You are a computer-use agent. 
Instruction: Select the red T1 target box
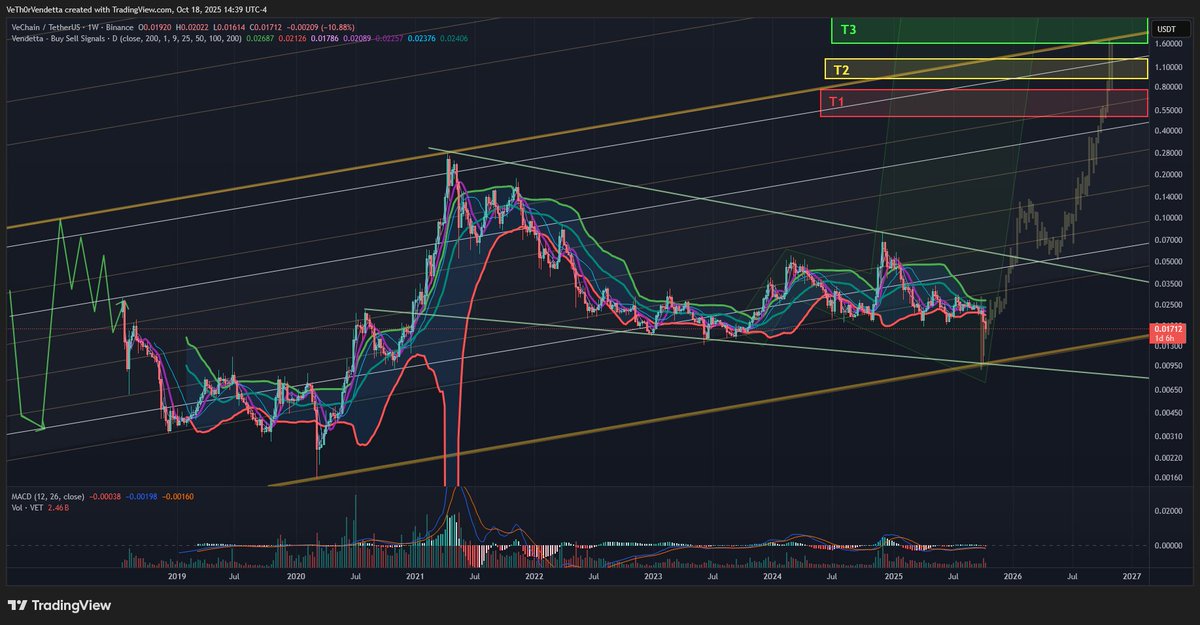pos(982,103)
